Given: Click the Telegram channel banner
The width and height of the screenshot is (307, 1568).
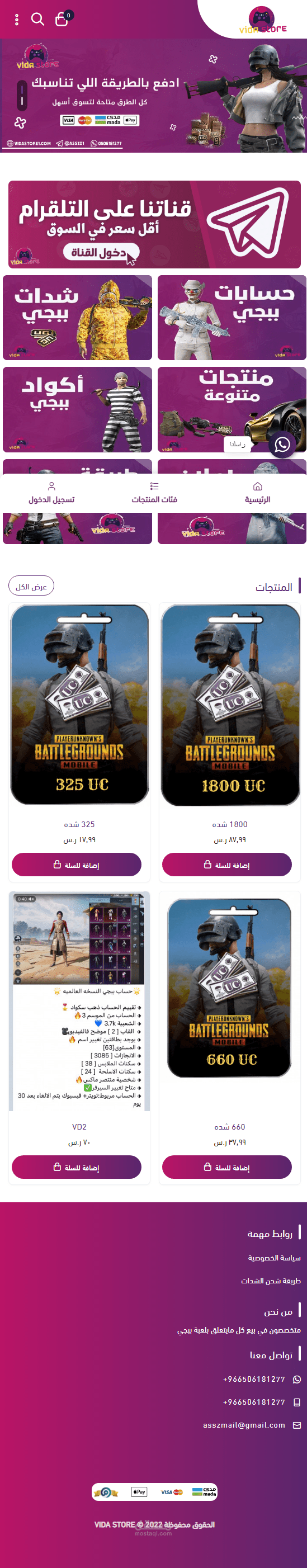Looking at the screenshot, I should [x=154, y=224].
